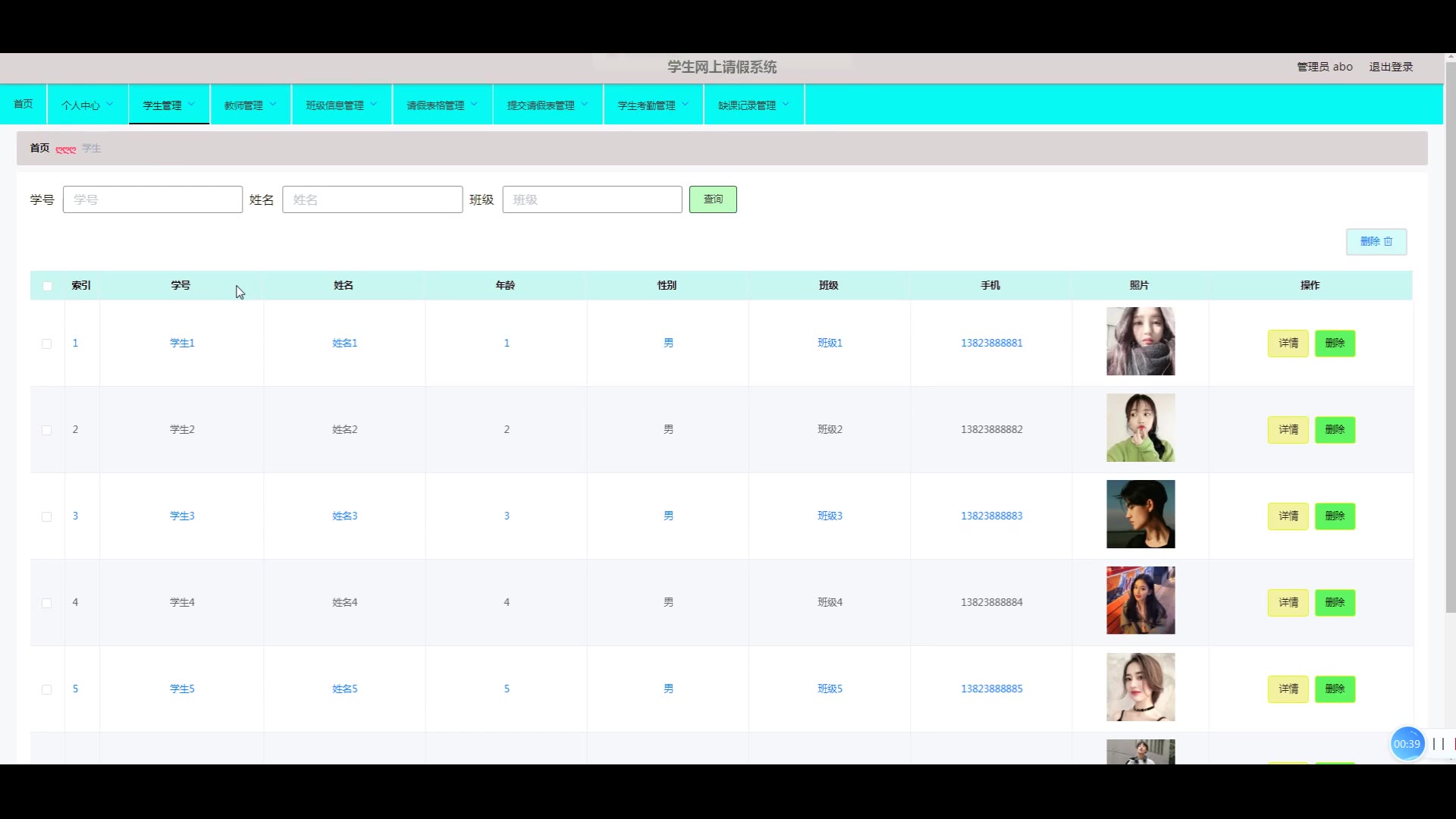The image size is (1456, 819).
Task: Open student 1's photo thumbnail
Action: click(x=1140, y=341)
